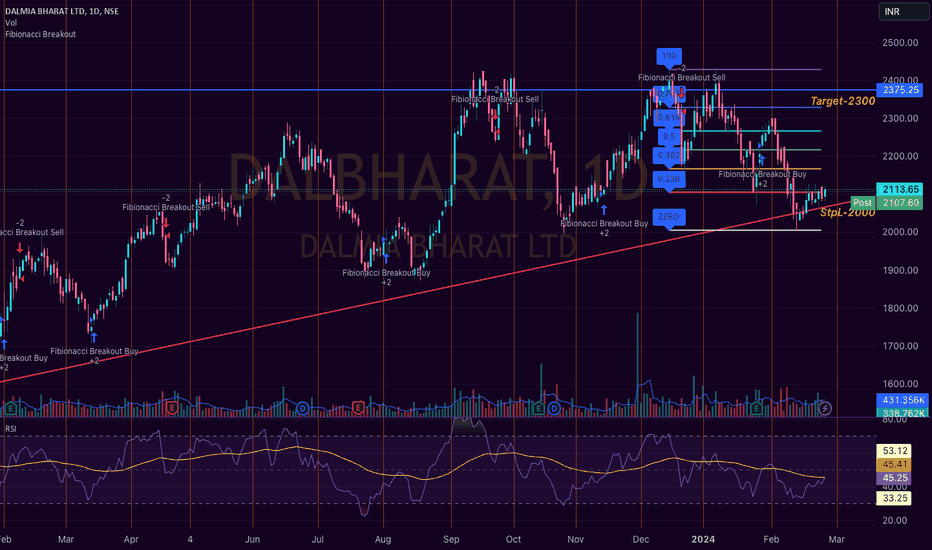Screen dimensions: 932x550
Task: Click the Jul label on time axis
Action: coord(317,539)
